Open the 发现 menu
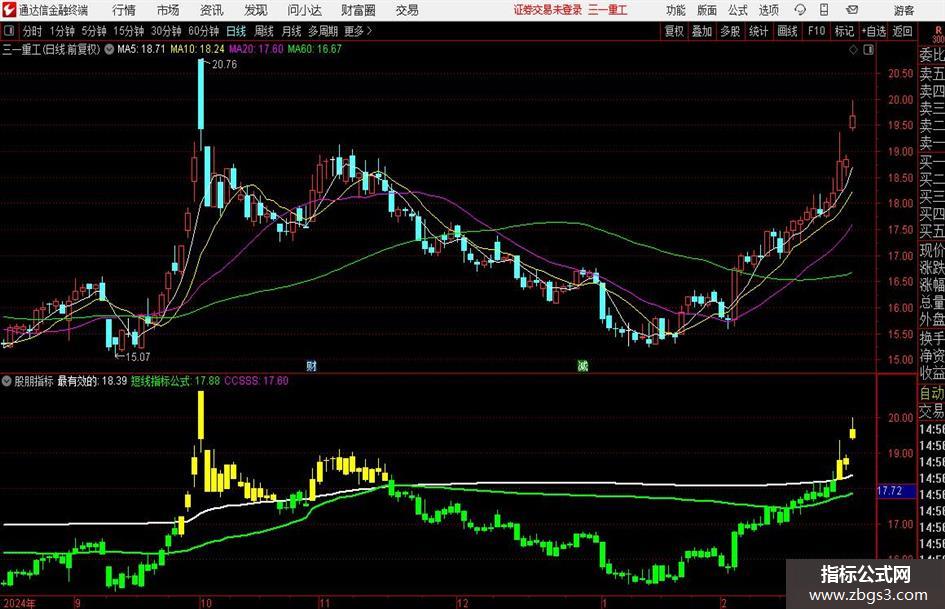This screenshot has height=609, width=945. [x=256, y=10]
